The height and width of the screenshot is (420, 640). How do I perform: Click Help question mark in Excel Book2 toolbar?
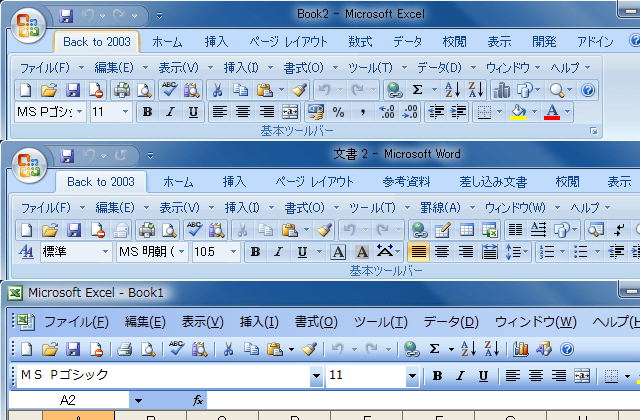point(587,90)
